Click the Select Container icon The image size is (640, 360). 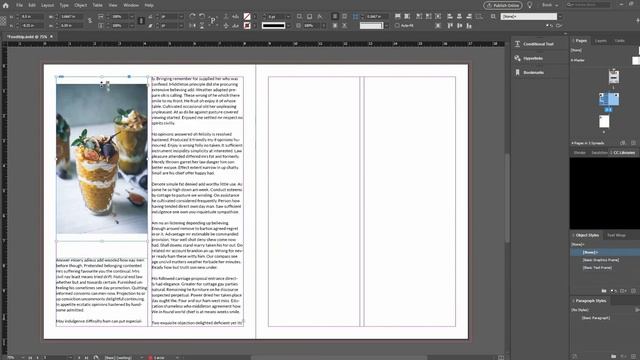click(226, 16)
